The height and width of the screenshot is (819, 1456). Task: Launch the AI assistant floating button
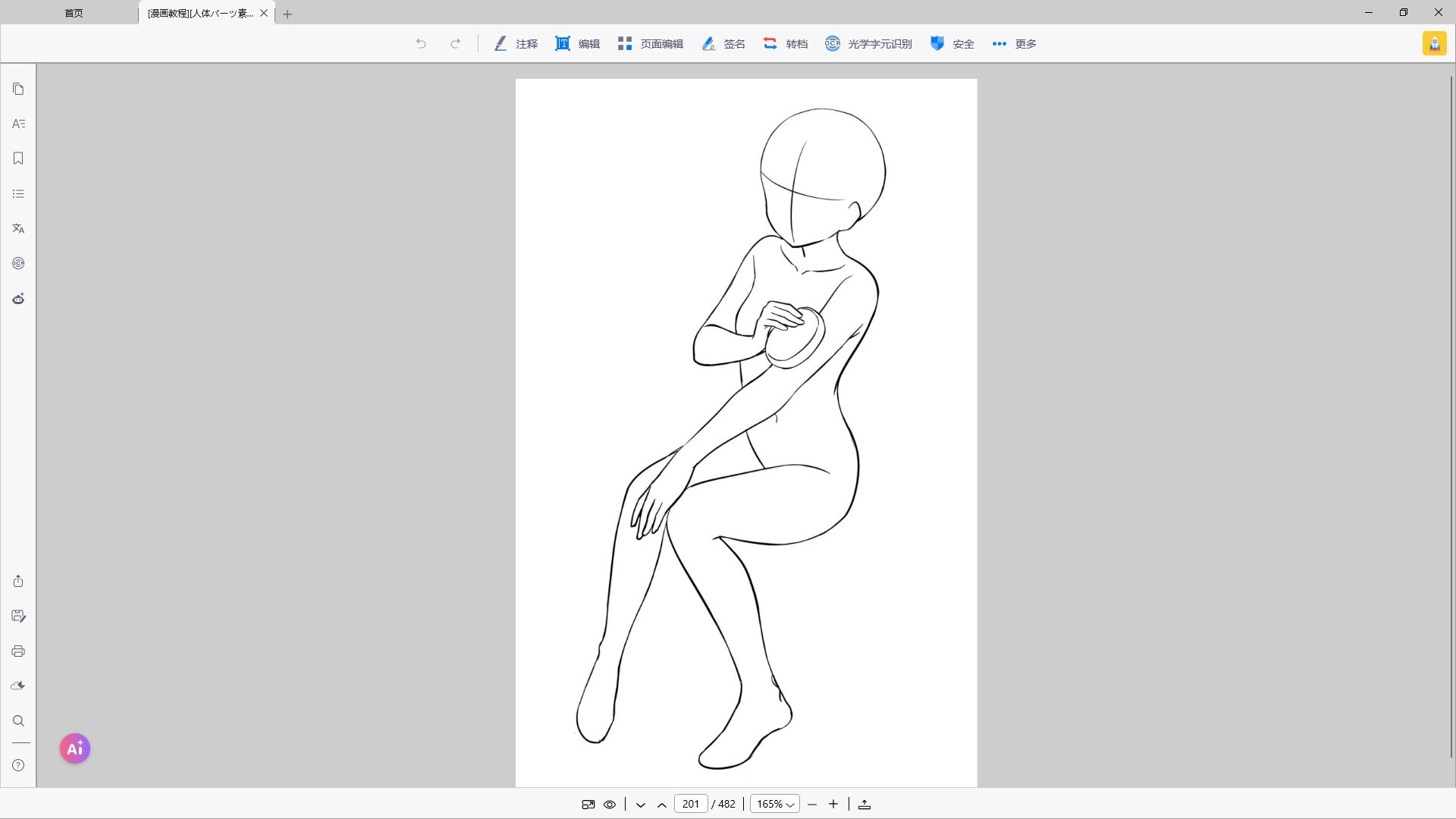tap(75, 748)
